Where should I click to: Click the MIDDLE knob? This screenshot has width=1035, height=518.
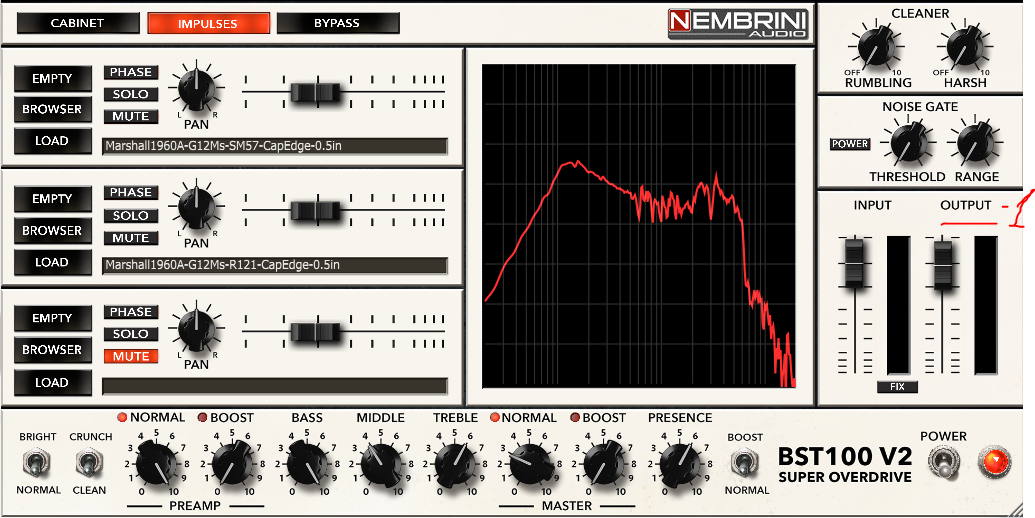pyautogui.click(x=381, y=462)
